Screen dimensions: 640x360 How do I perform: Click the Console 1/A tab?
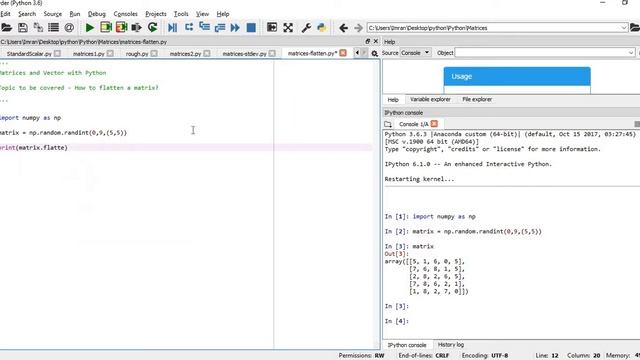click(x=413, y=124)
